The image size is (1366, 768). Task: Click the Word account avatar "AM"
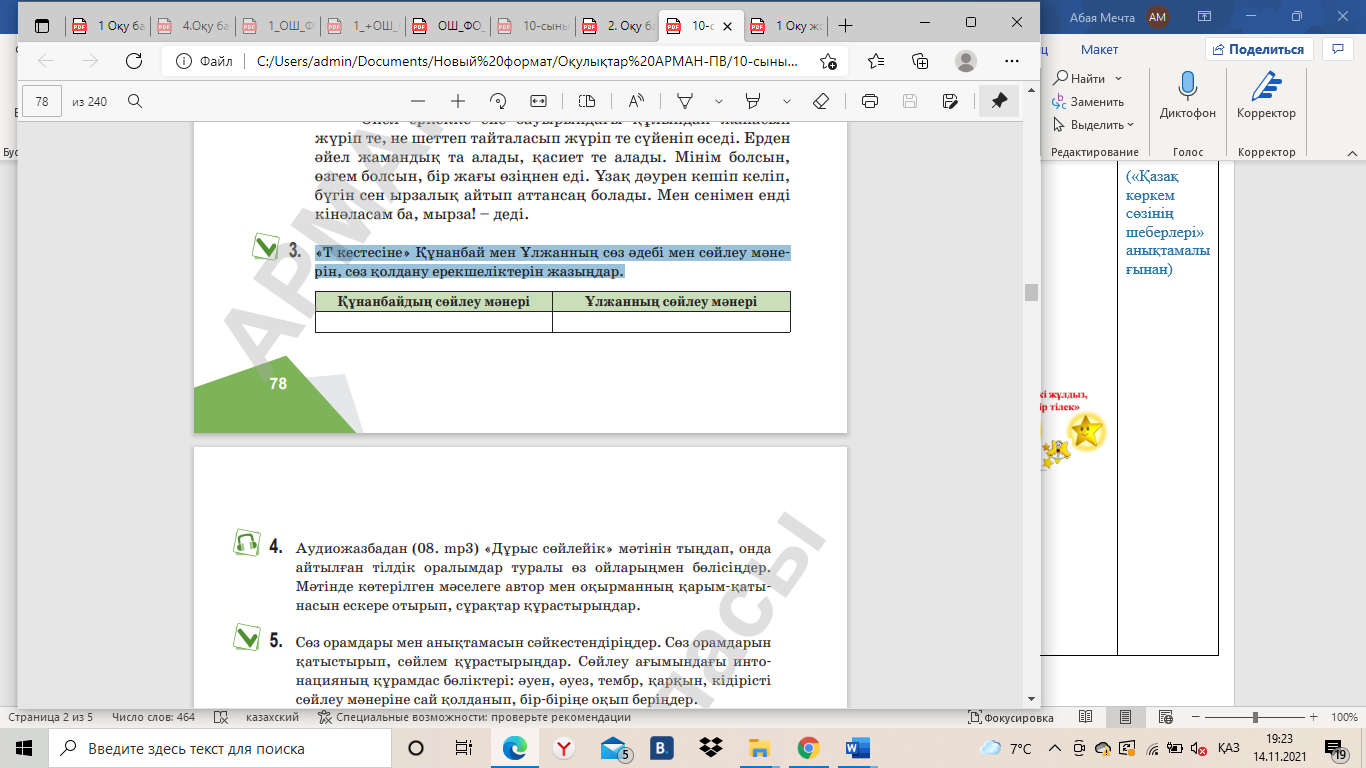pos(1157,16)
